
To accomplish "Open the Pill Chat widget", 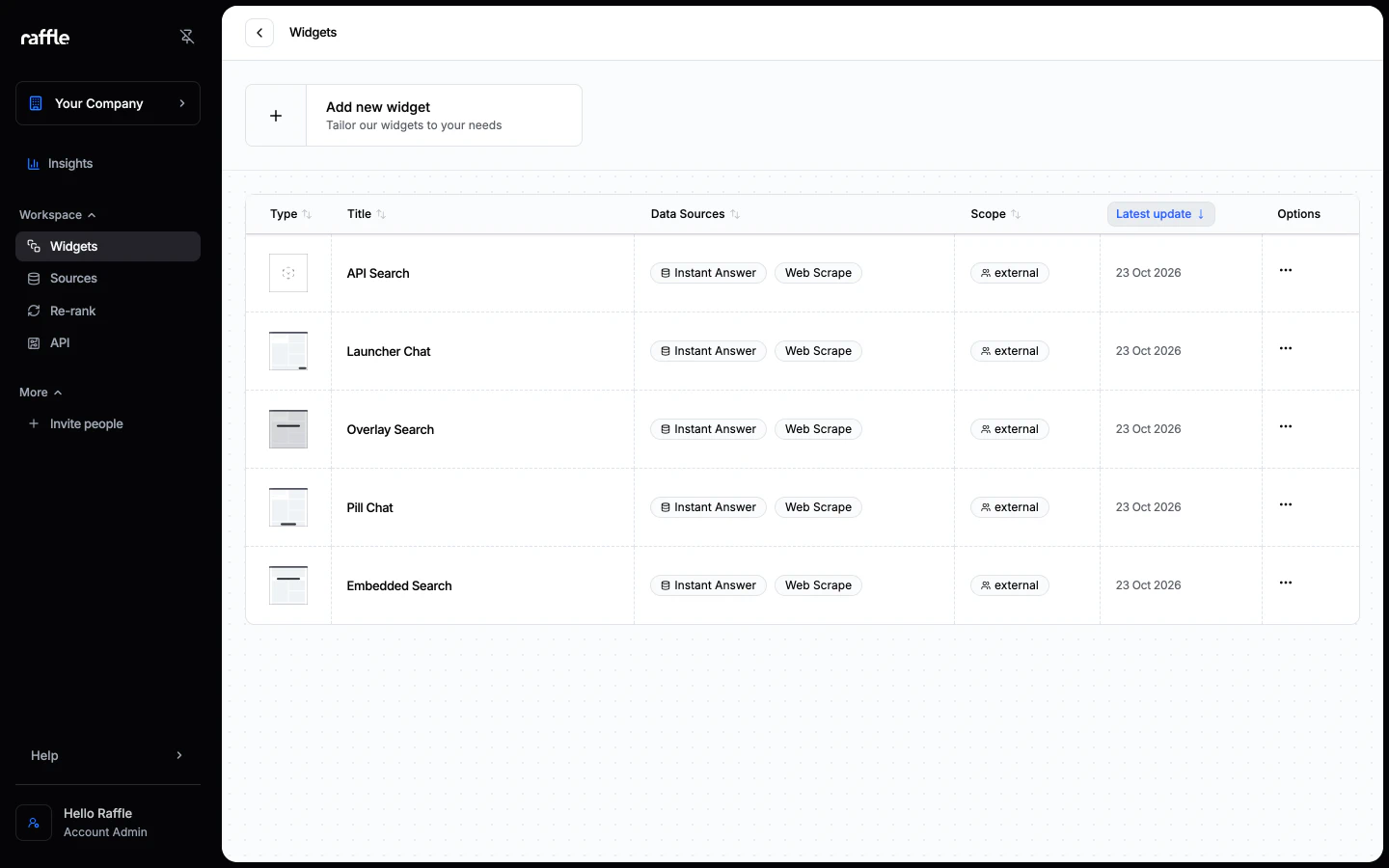I will pyautogui.click(x=370, y=507).
